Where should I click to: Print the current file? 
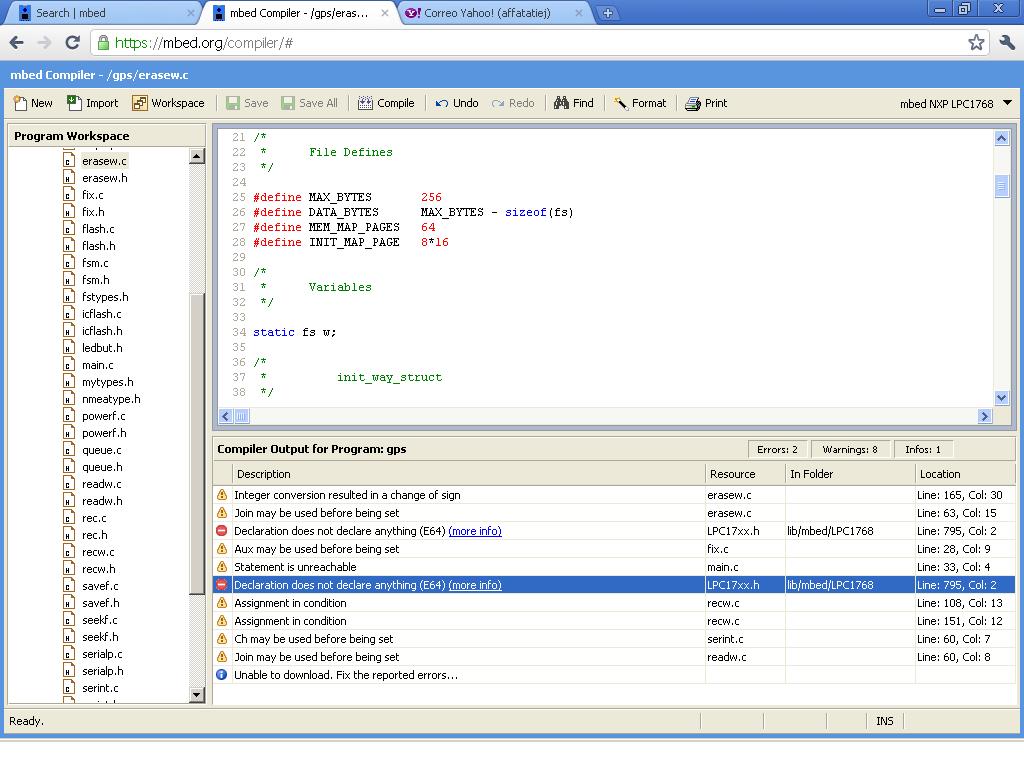tap(706, 103)
